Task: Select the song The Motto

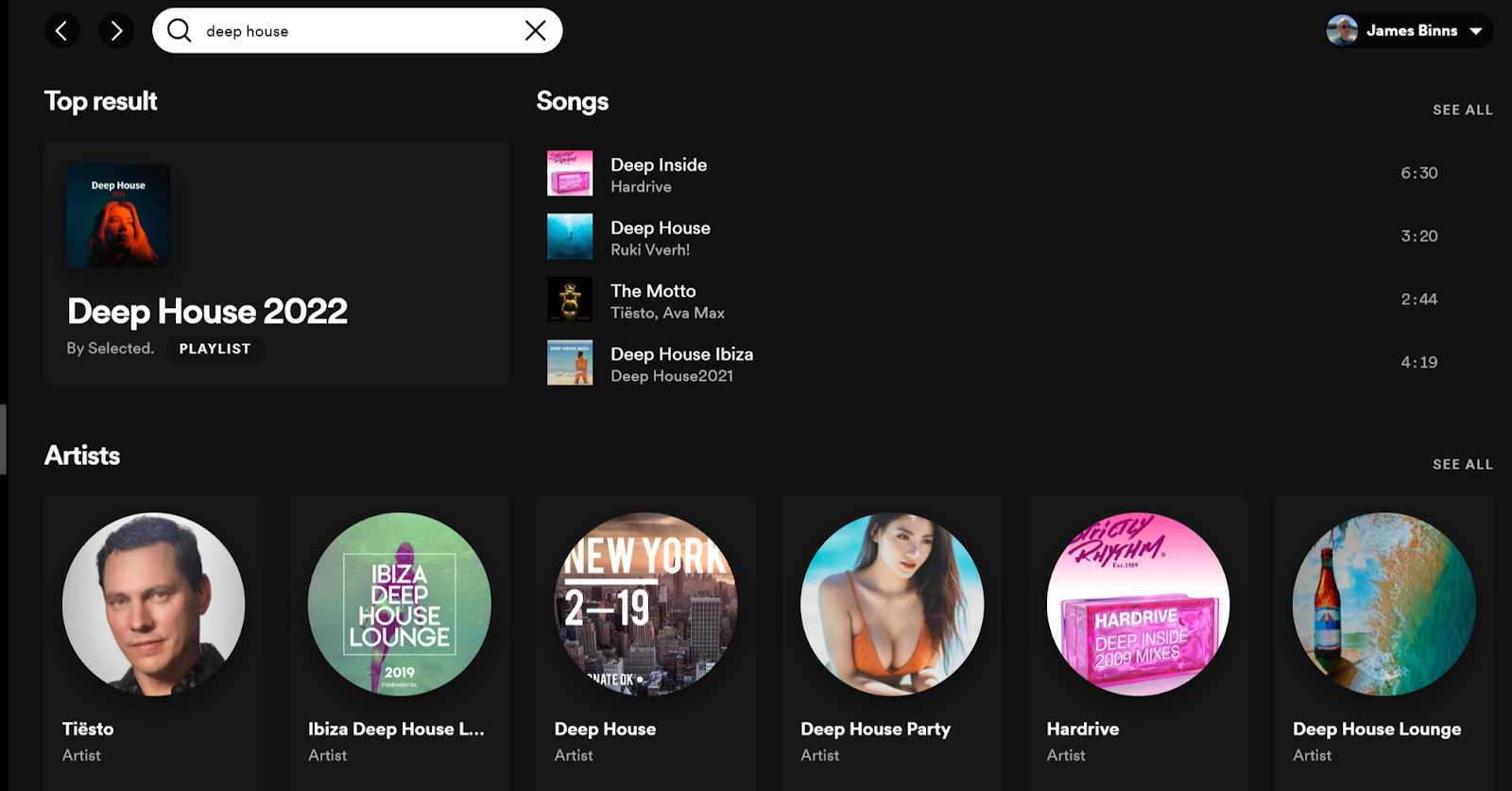Action: [653, 291]
